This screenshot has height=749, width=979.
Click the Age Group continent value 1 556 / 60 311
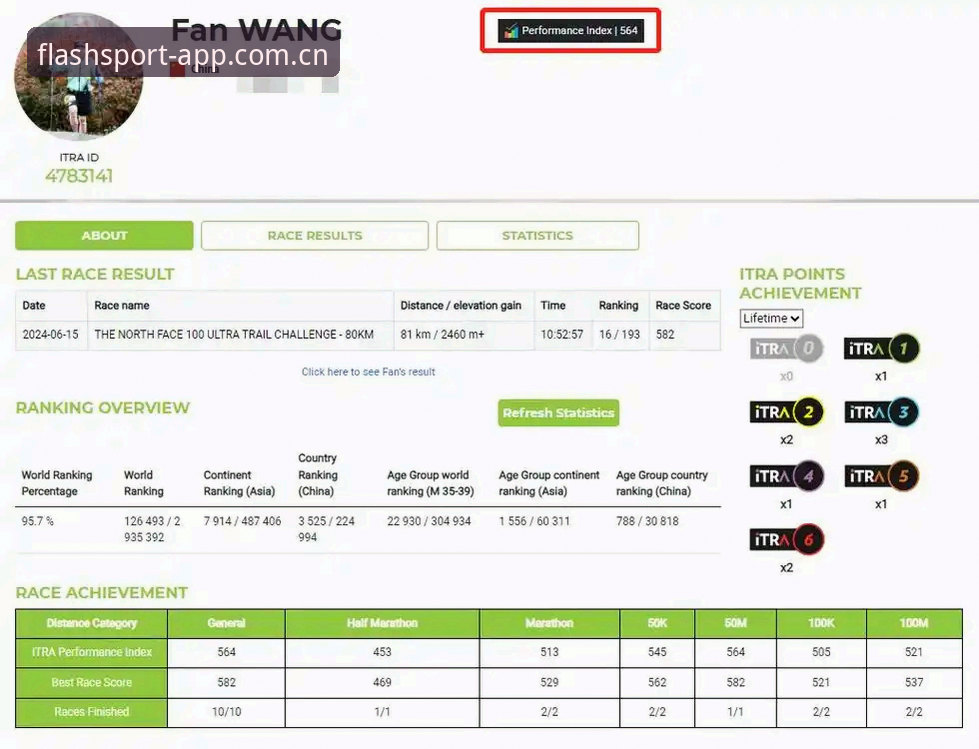(534, 521)
